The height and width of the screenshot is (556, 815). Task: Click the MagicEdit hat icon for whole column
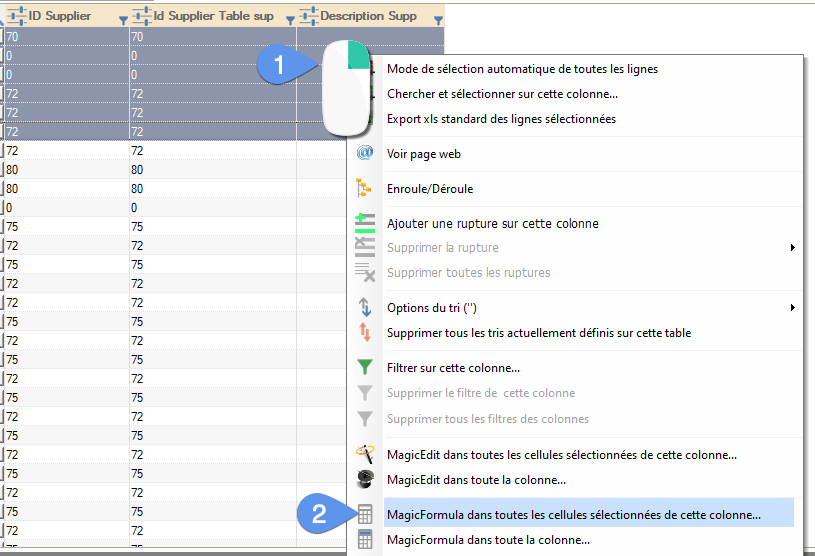click(x=365, y=480)
